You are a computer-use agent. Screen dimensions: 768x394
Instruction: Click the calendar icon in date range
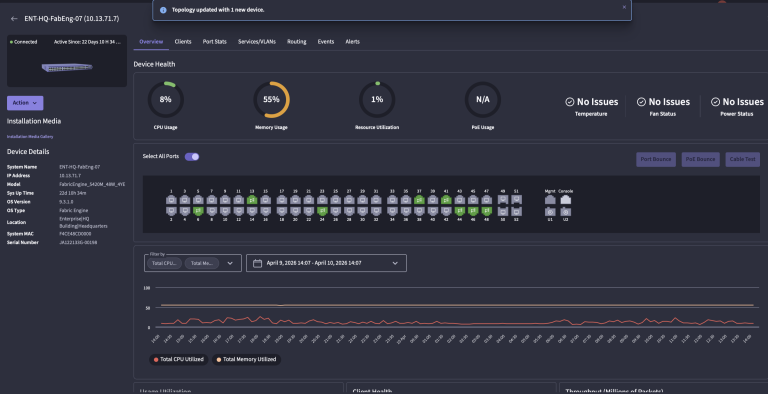pyautogui.click(x=257, y=263)
